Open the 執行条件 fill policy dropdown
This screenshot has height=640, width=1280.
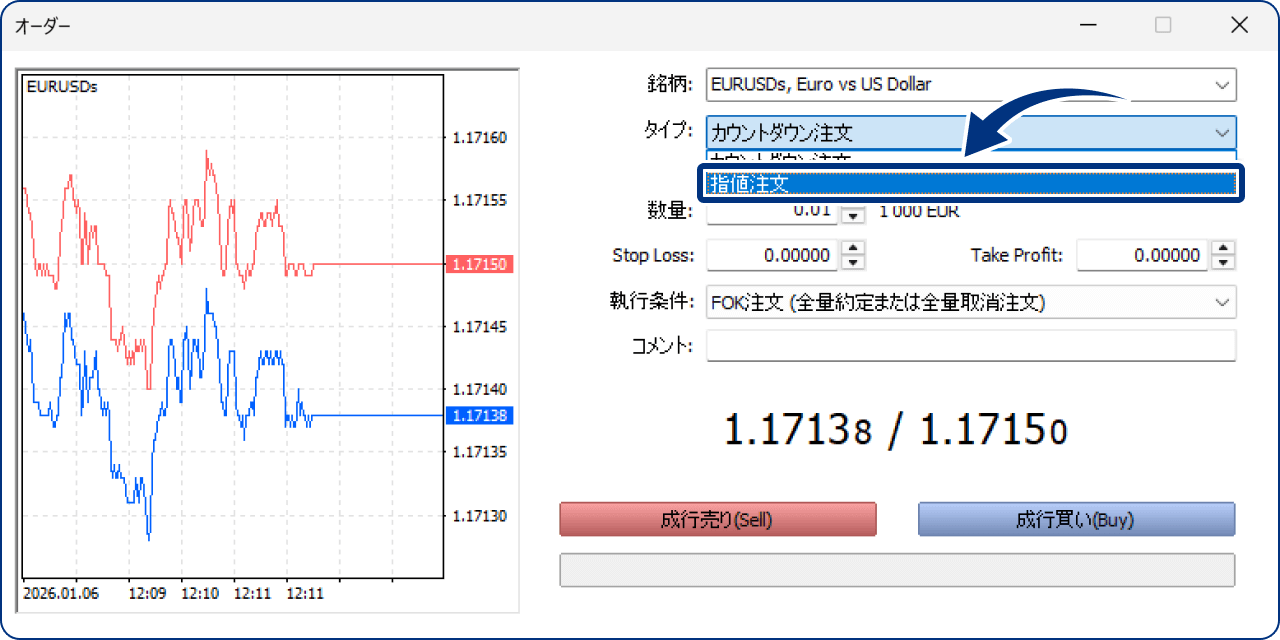pos(1221,302)
